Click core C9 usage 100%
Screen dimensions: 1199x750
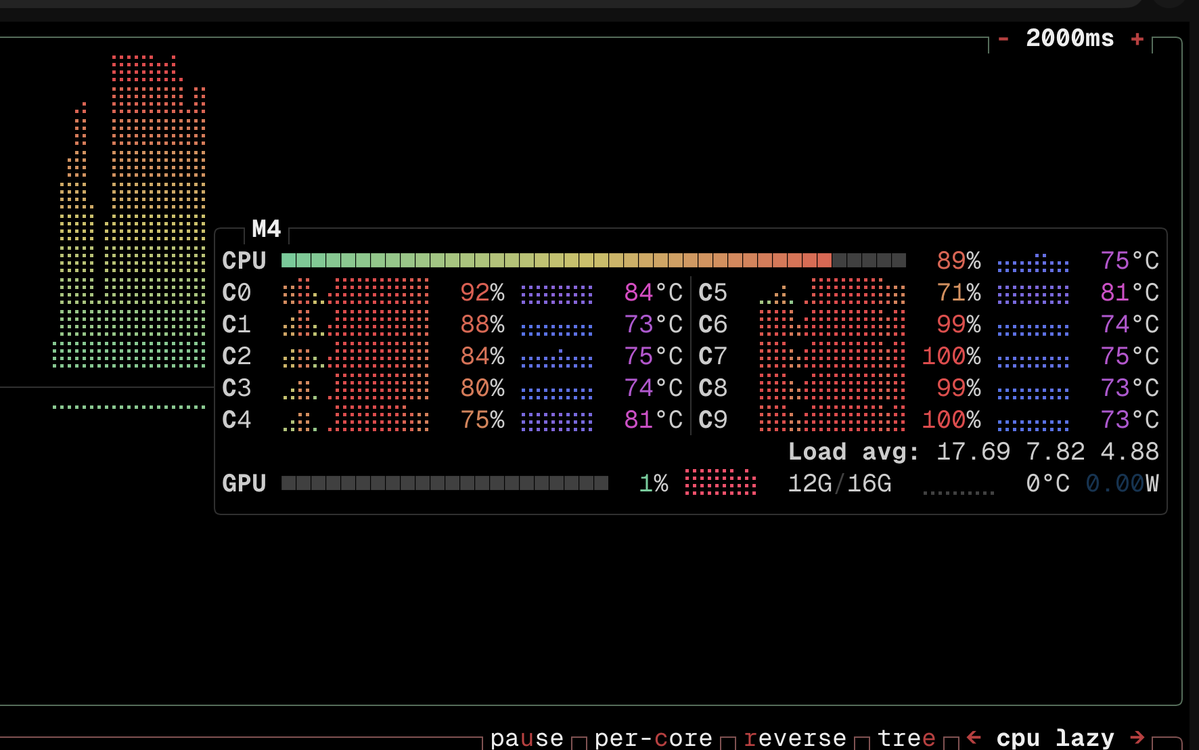[x=951, y=420]
